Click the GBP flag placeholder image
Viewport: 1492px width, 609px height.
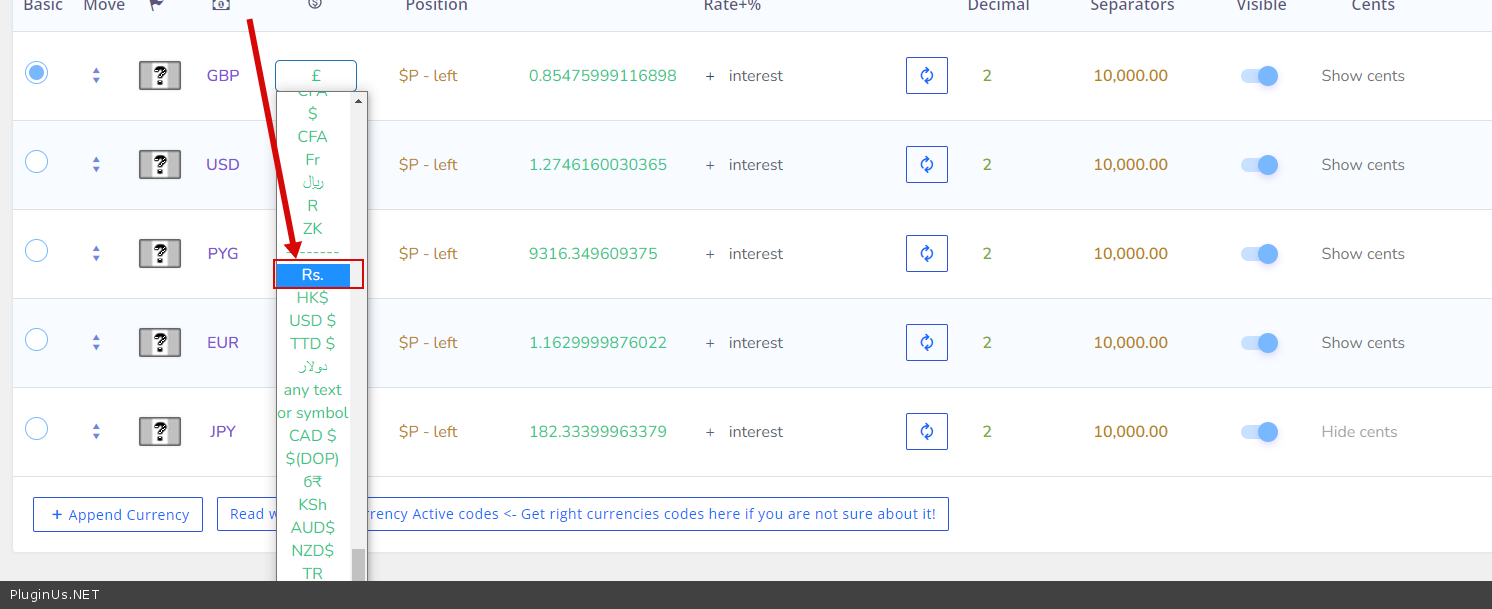pos(159,76)
